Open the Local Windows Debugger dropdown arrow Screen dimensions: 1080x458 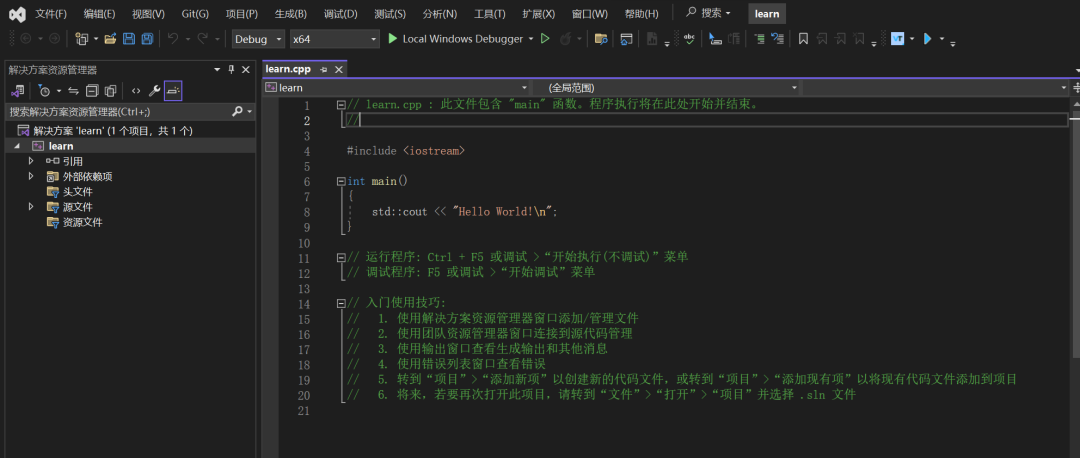[x=531, y=39]
